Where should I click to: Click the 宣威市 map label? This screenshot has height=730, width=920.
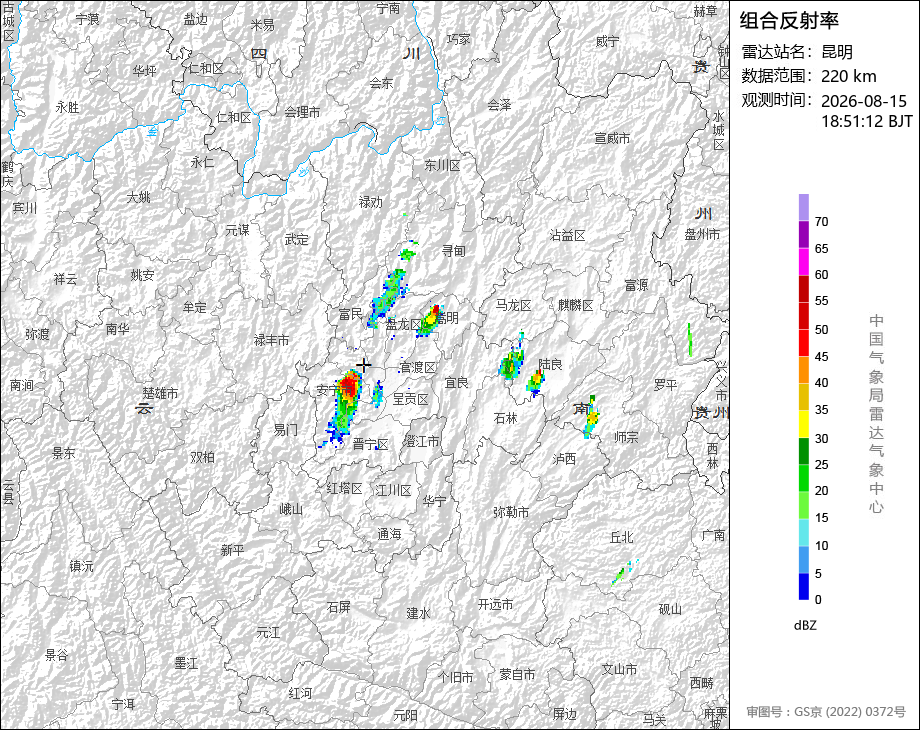click(612, 138)
